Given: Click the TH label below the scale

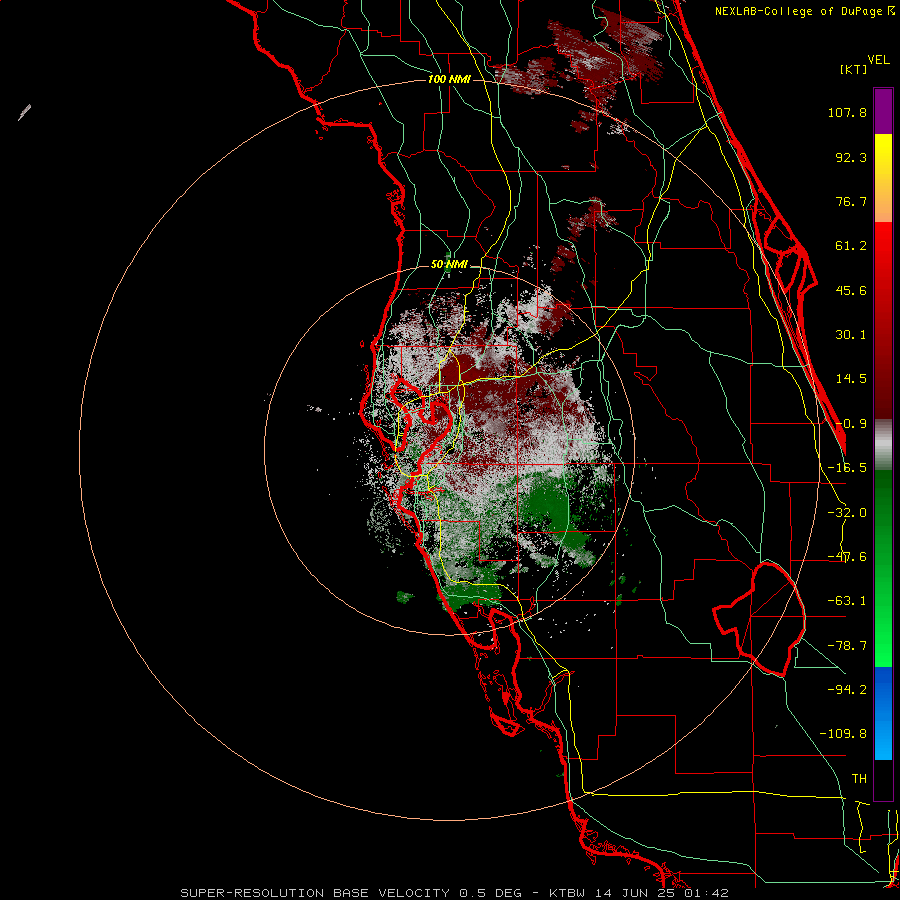Looking at the screenshot, I should pyautogui.click(x=859, y=778).
